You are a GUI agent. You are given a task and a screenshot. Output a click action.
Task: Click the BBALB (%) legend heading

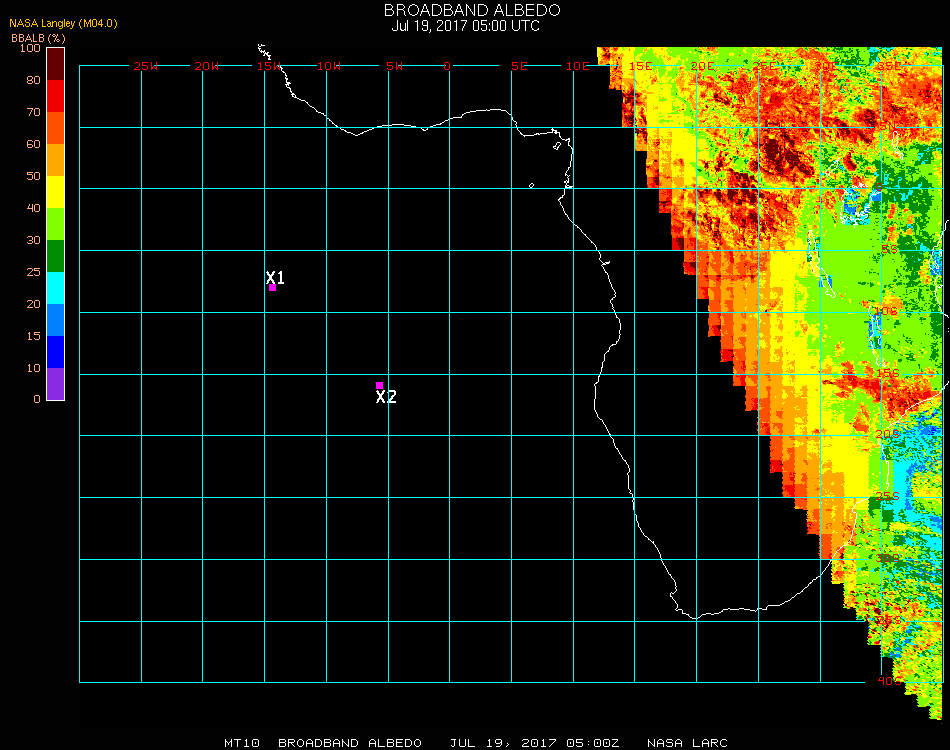pyautogui.click(x=38, y=38)
